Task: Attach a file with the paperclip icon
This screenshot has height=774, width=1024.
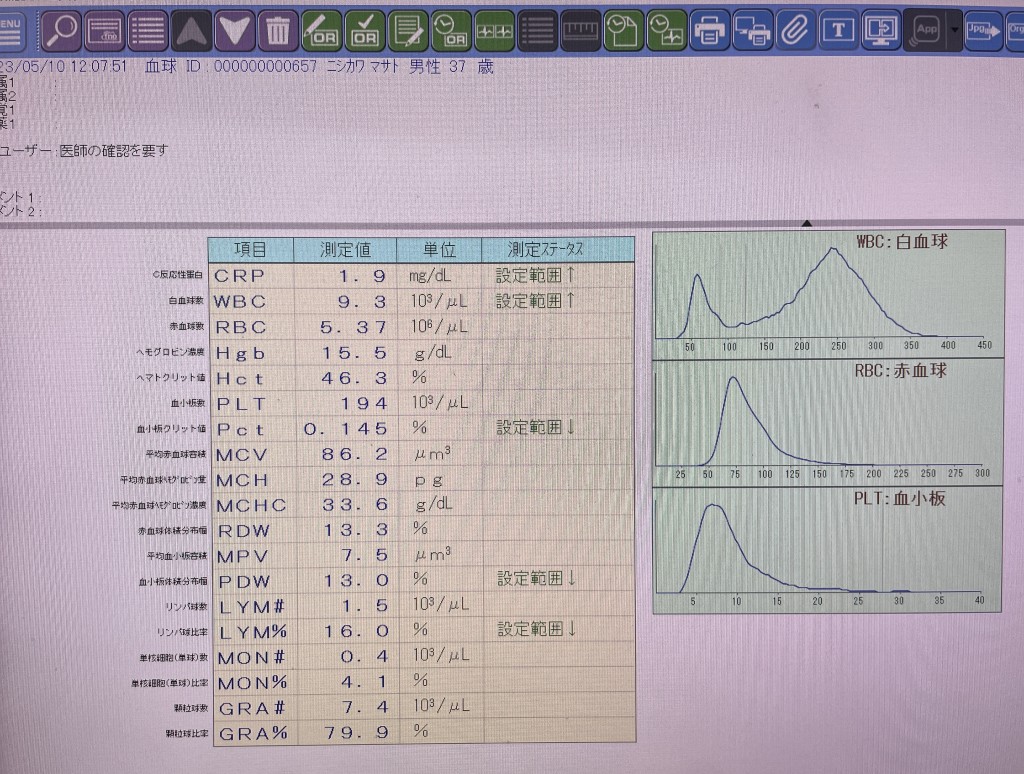Action: (x=795, y=30)
